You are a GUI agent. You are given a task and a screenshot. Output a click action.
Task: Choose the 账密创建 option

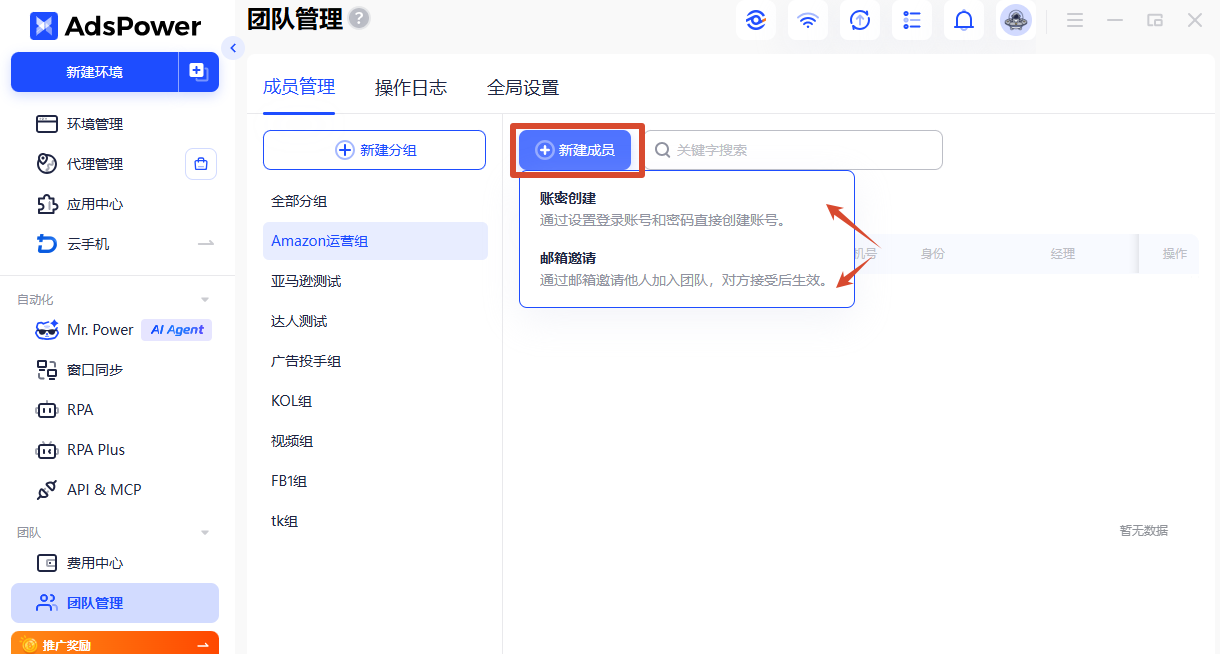pos(686,209)
